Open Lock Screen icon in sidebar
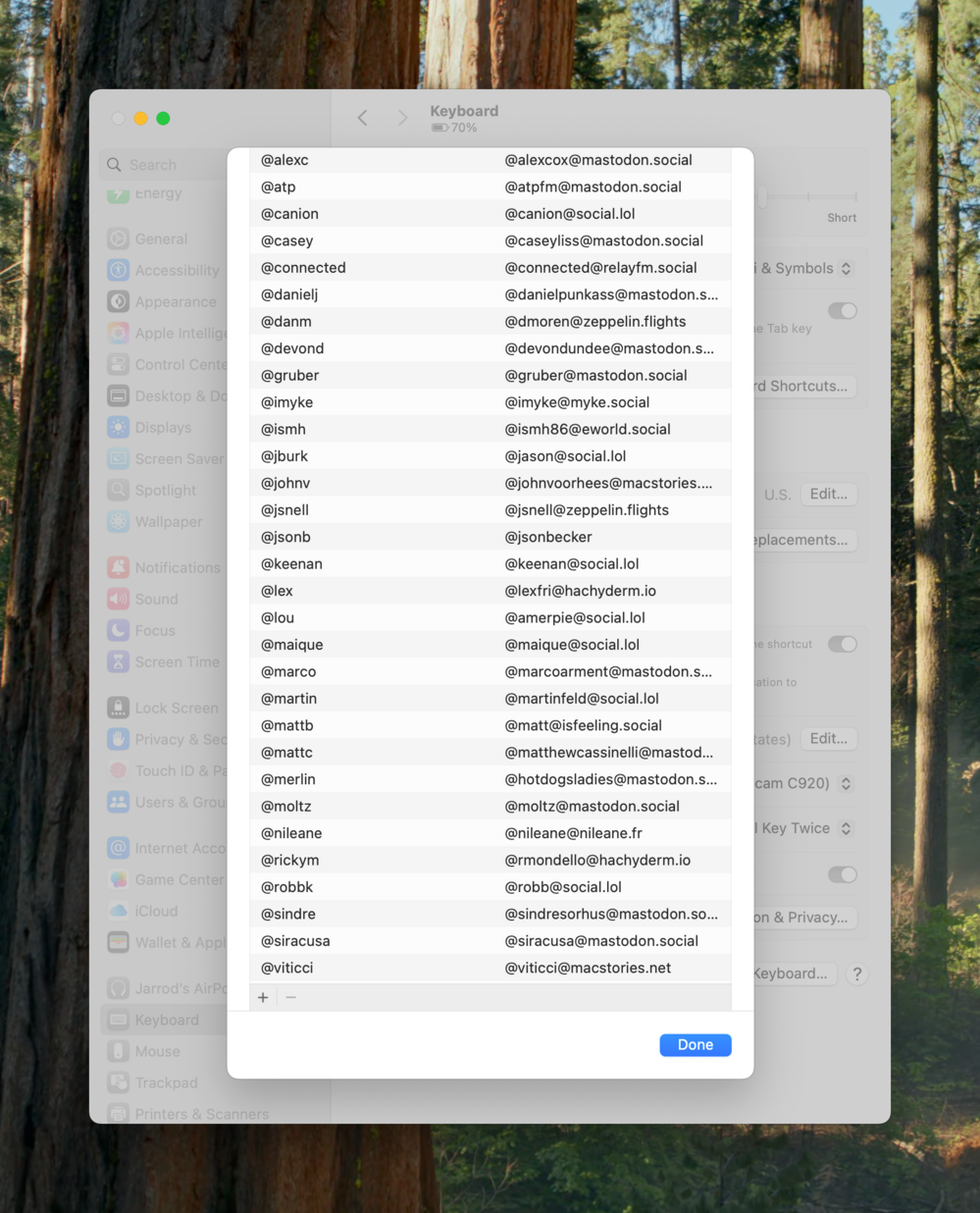The width and height of the screenshot is (980, 1213). click(x=119, y=708)
